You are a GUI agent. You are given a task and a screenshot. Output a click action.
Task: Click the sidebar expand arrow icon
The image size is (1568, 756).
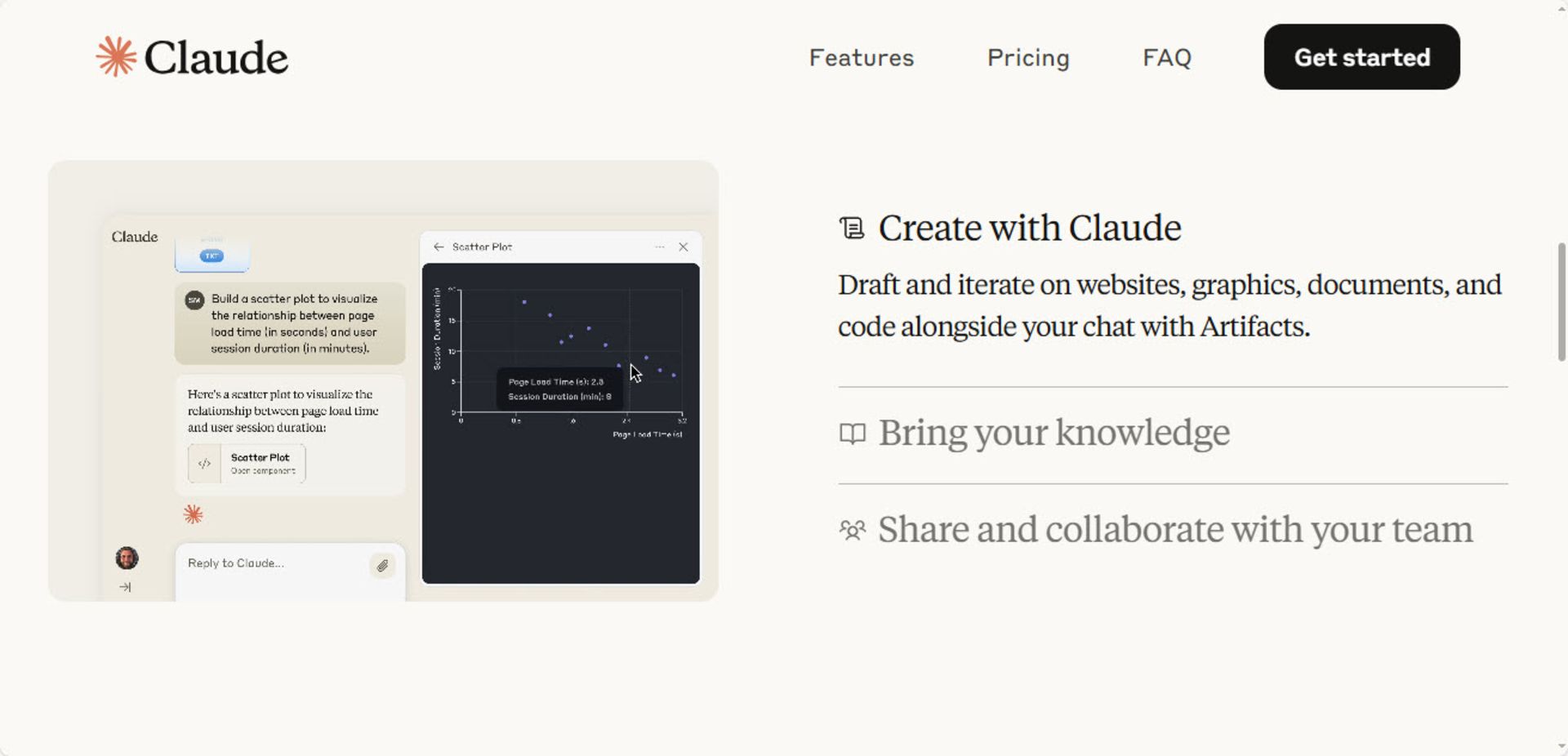tap(125, 587)
